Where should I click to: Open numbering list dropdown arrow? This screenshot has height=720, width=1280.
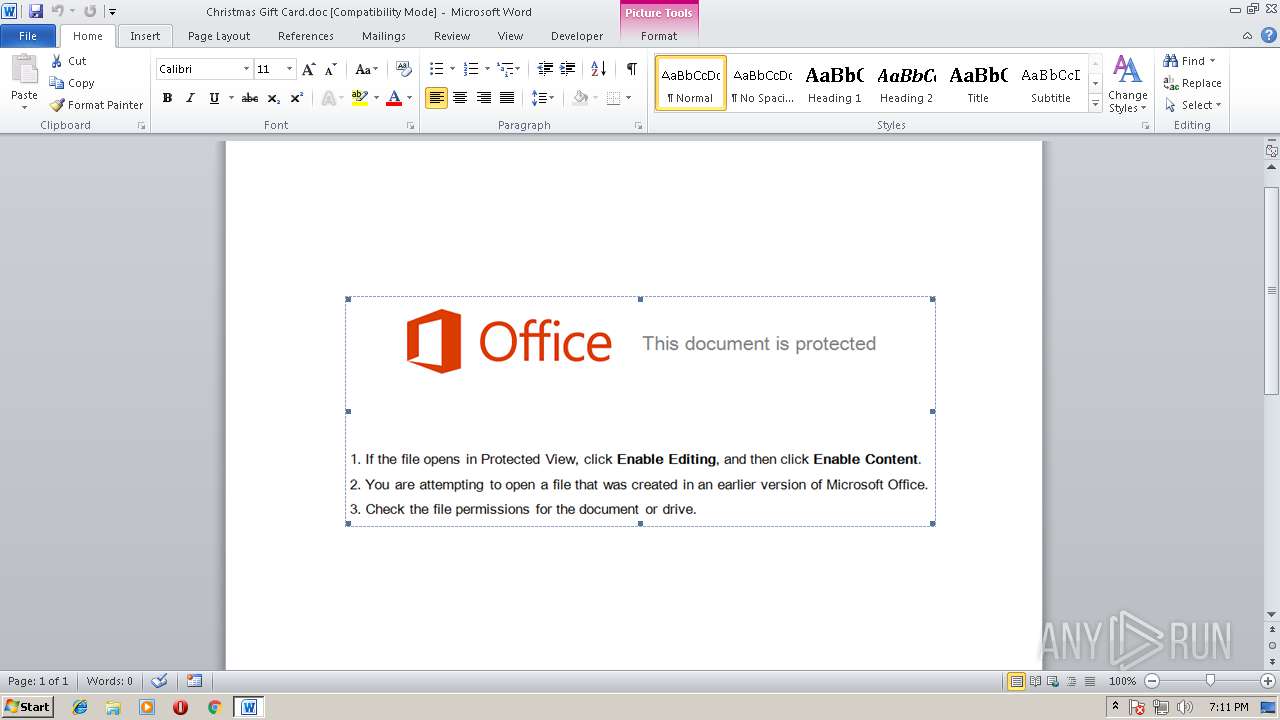[x=487, y=69]
